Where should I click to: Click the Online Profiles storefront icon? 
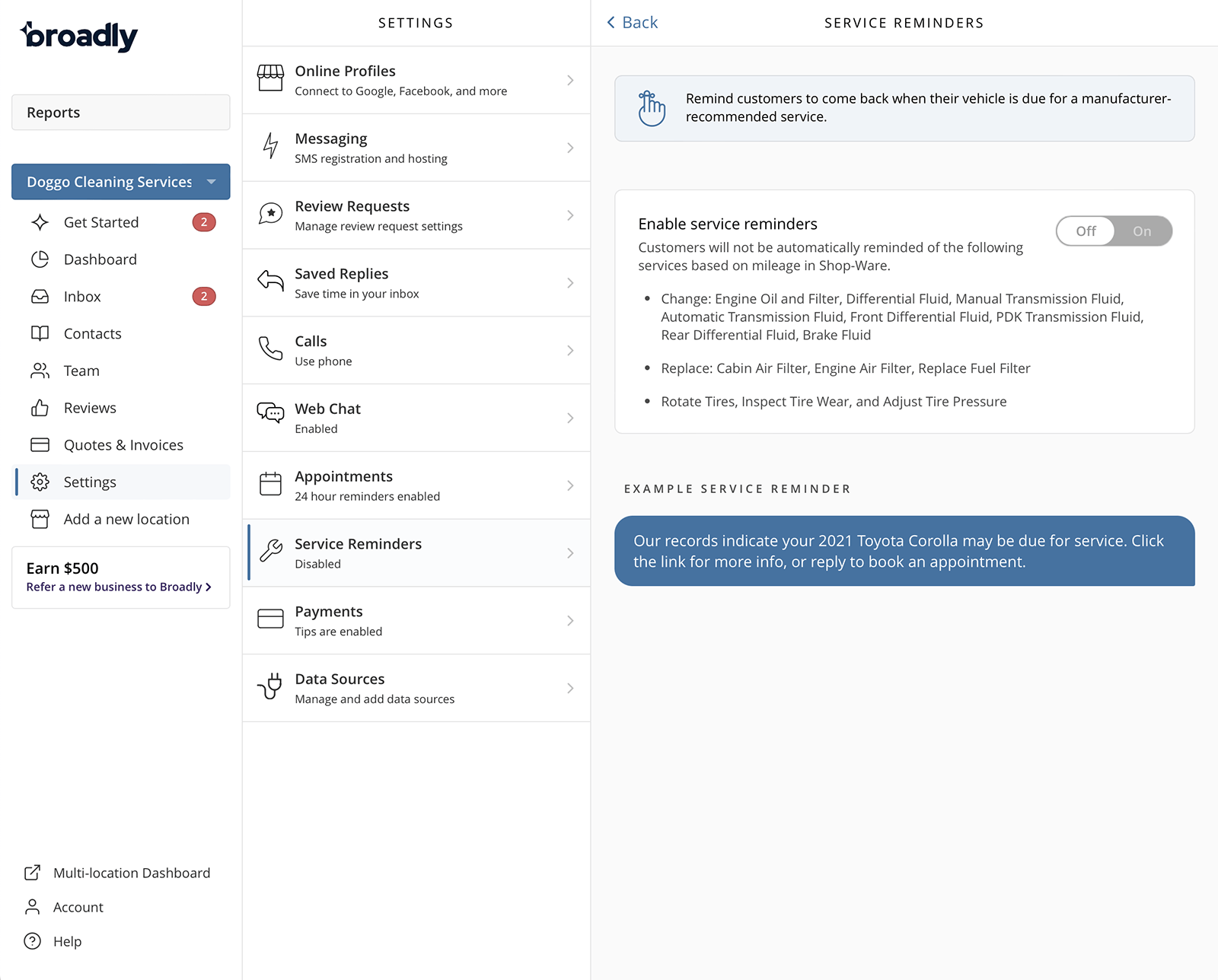click(x=270, y=78)
